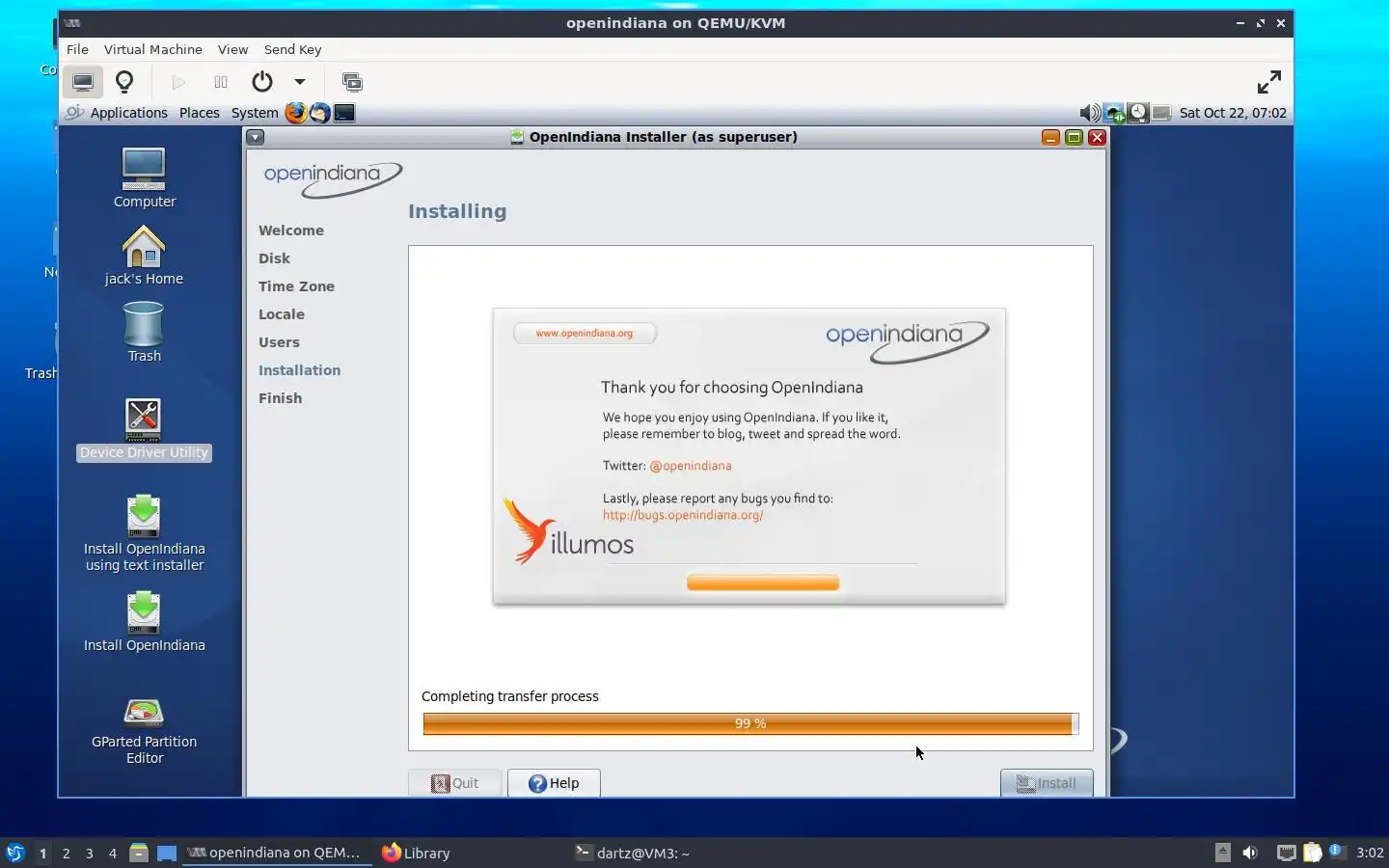The image size is (1389, 868).
Task: Focus openindiana on QEMU taskbar entry
Action: [x=276, y=853]
